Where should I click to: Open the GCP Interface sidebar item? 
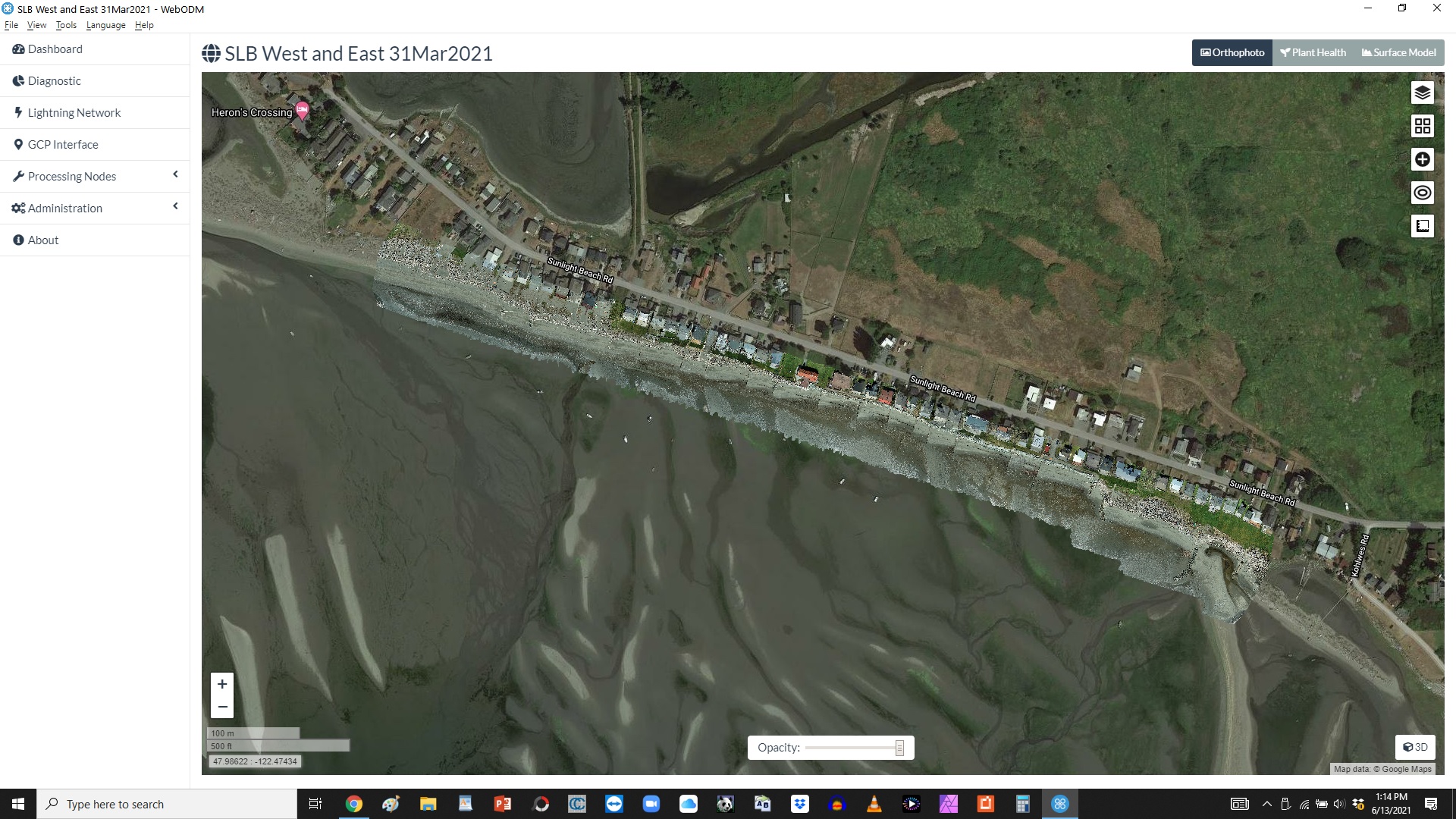click(x=62, y=144)
